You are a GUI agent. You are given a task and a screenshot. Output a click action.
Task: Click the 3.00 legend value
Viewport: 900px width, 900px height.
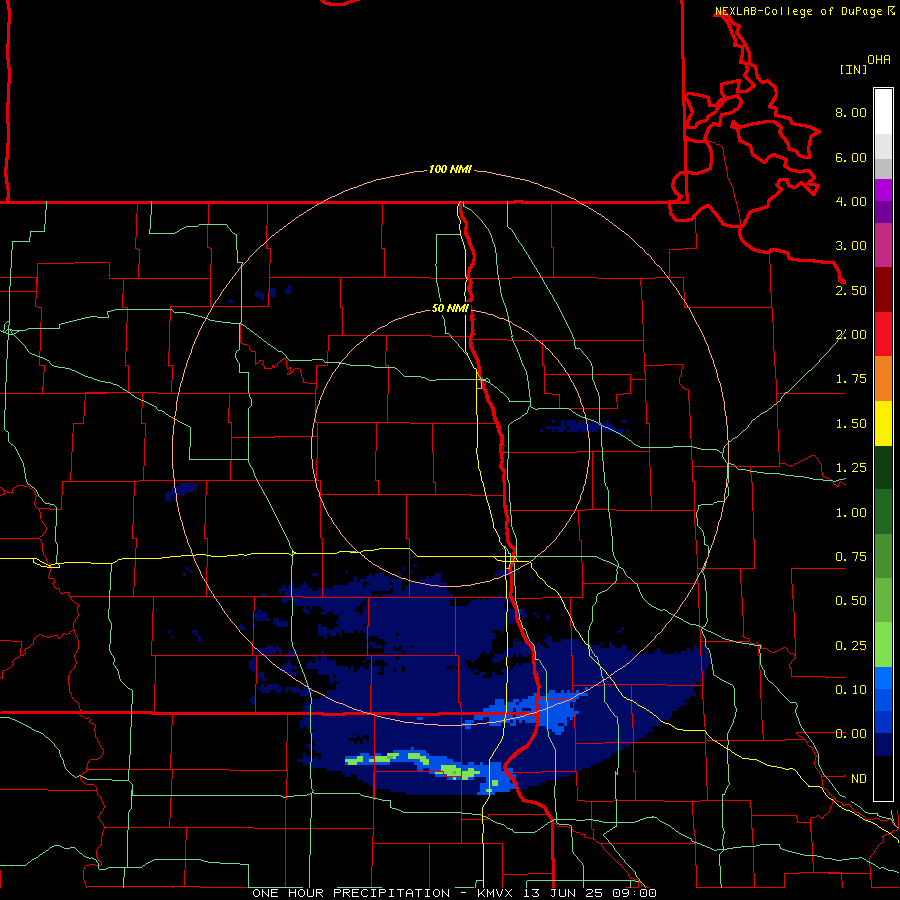[851, 246]
